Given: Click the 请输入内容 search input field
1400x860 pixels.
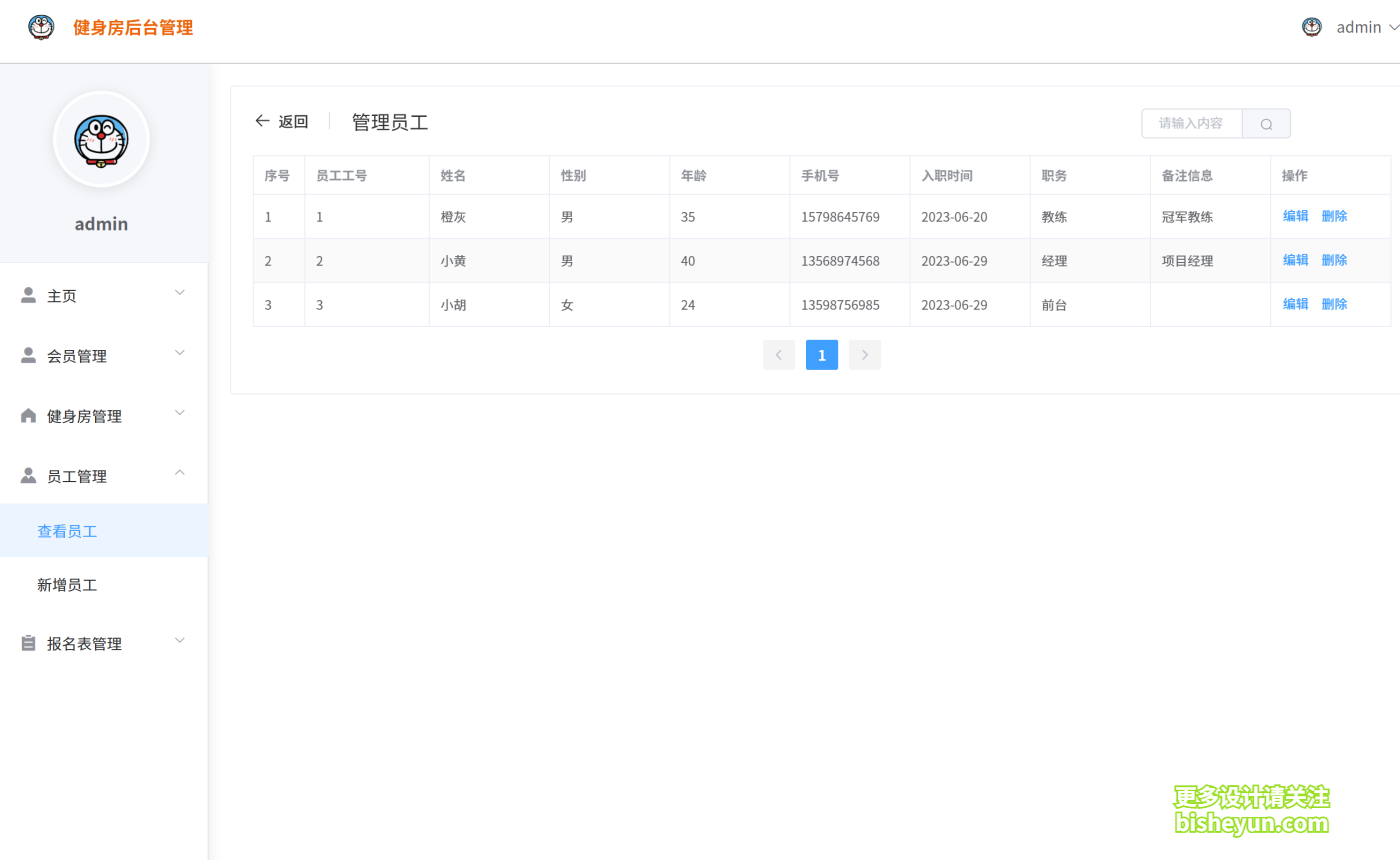Looking at the screenshot, I should click(x=1190, y=123).
